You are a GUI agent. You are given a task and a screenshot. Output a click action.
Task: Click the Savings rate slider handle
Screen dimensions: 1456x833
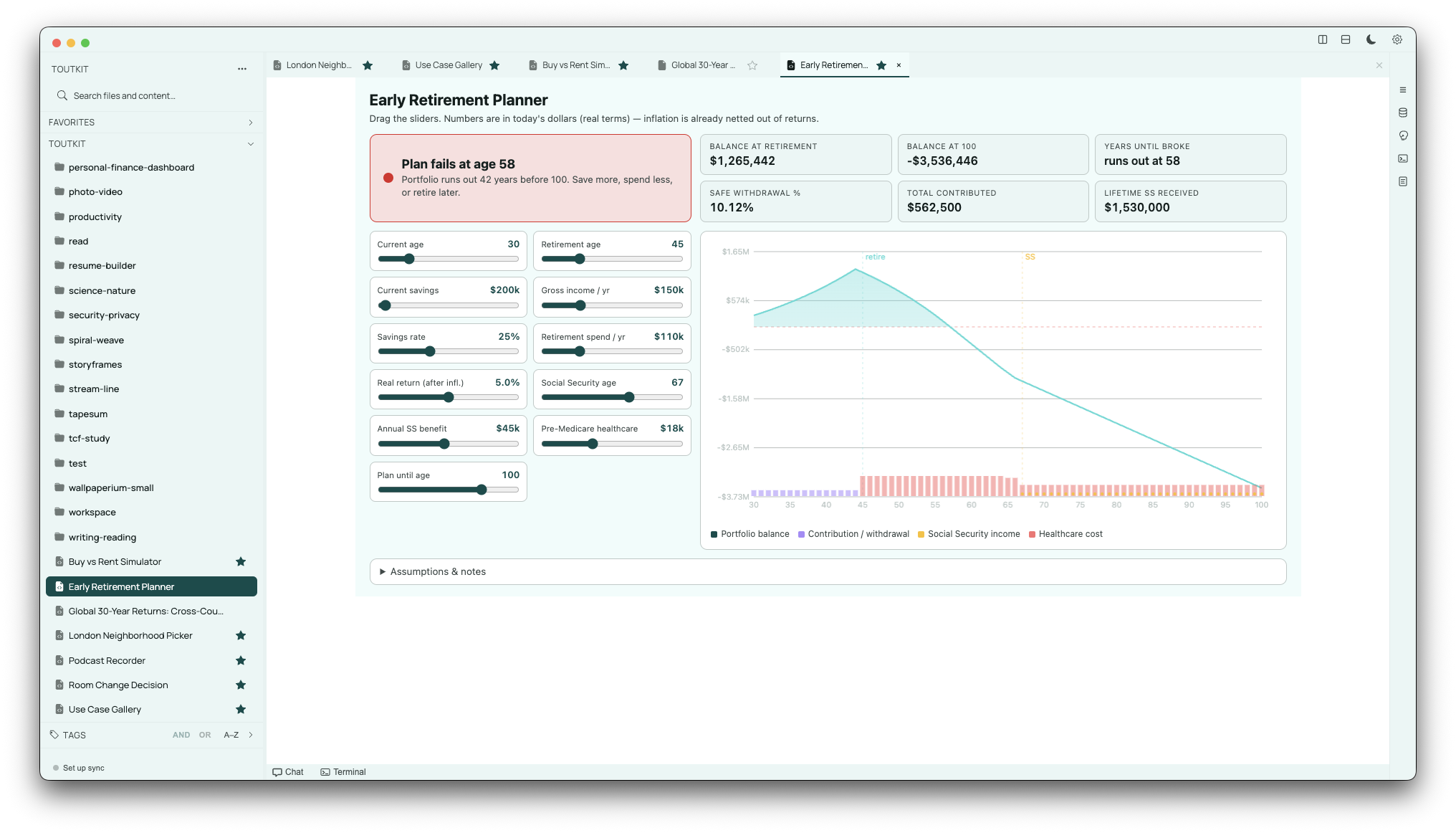(x=430, y=351)
